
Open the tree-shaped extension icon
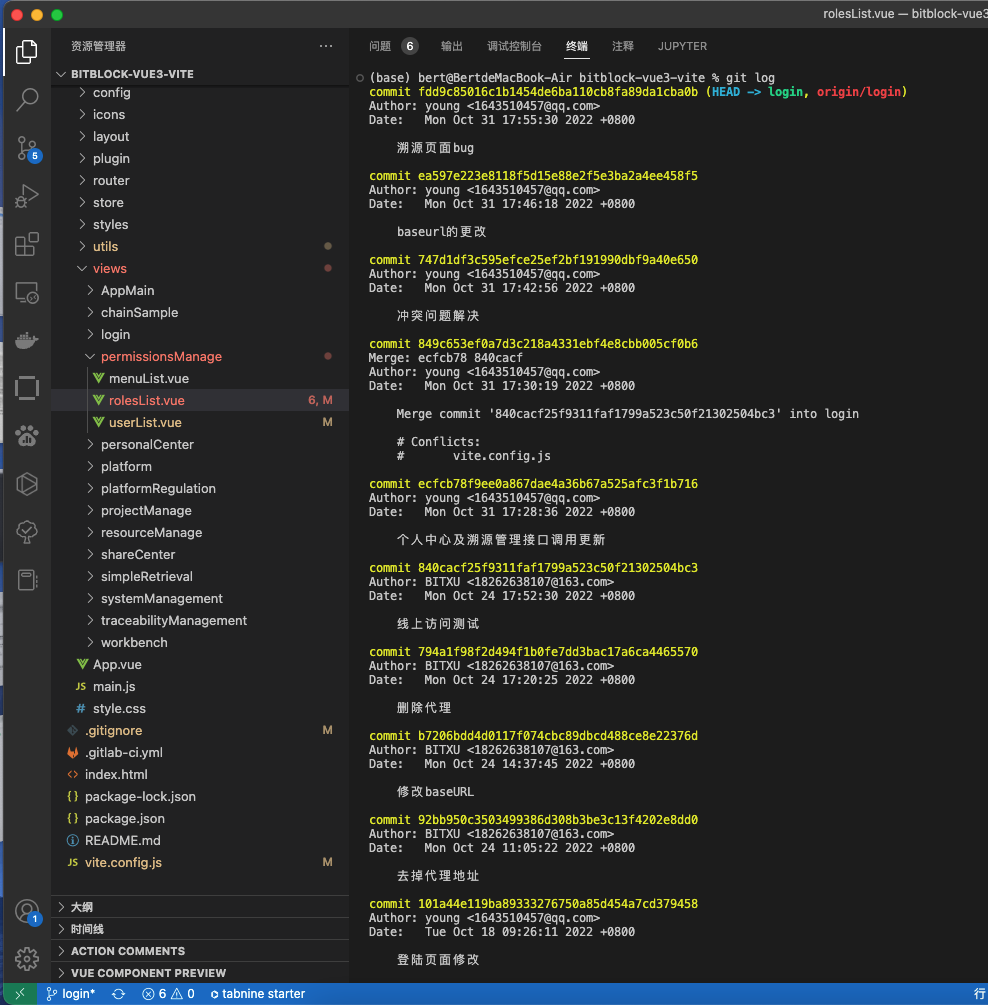pyautogui.click(x=26, y=532)
